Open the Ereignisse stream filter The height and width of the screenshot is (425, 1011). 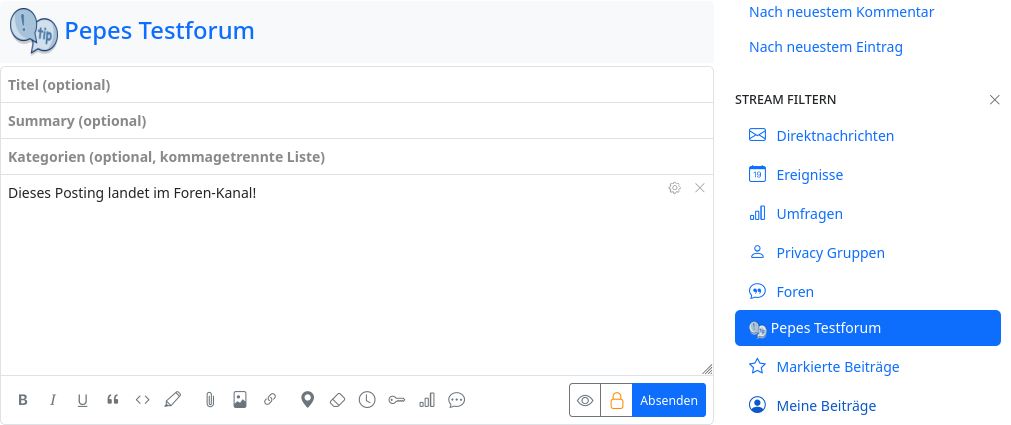pyautogui.click(x=809, y=175)
